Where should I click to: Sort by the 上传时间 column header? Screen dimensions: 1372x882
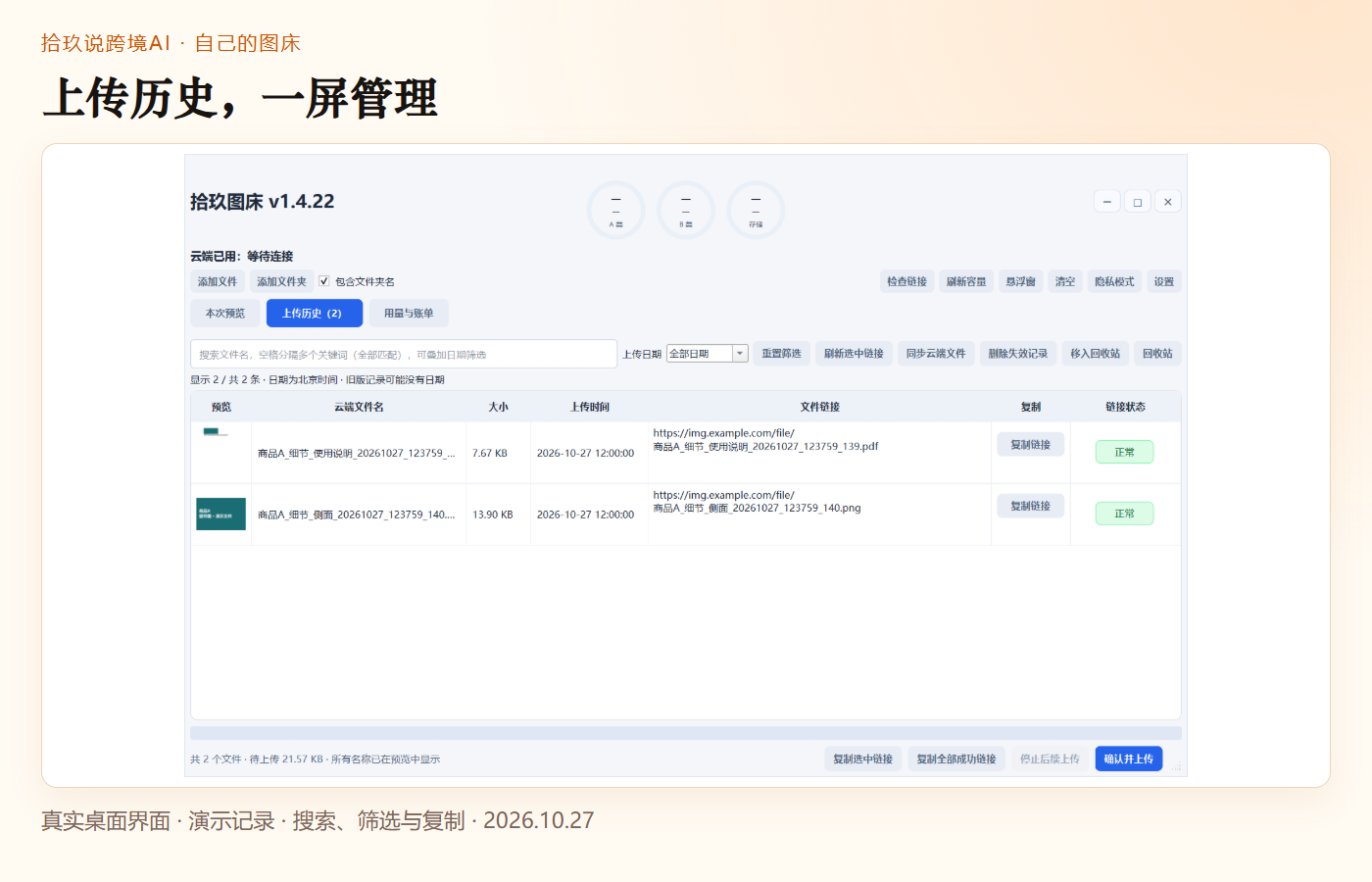pos(590,407)
